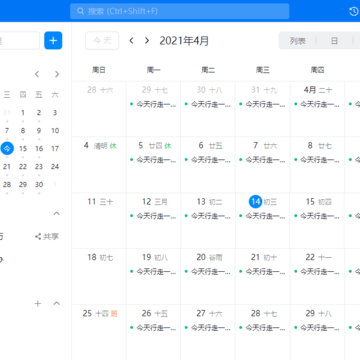Click the sidebar text input box
Viewport: 360px width, 360px height.
pyautogui.click(x=19, y=41)
